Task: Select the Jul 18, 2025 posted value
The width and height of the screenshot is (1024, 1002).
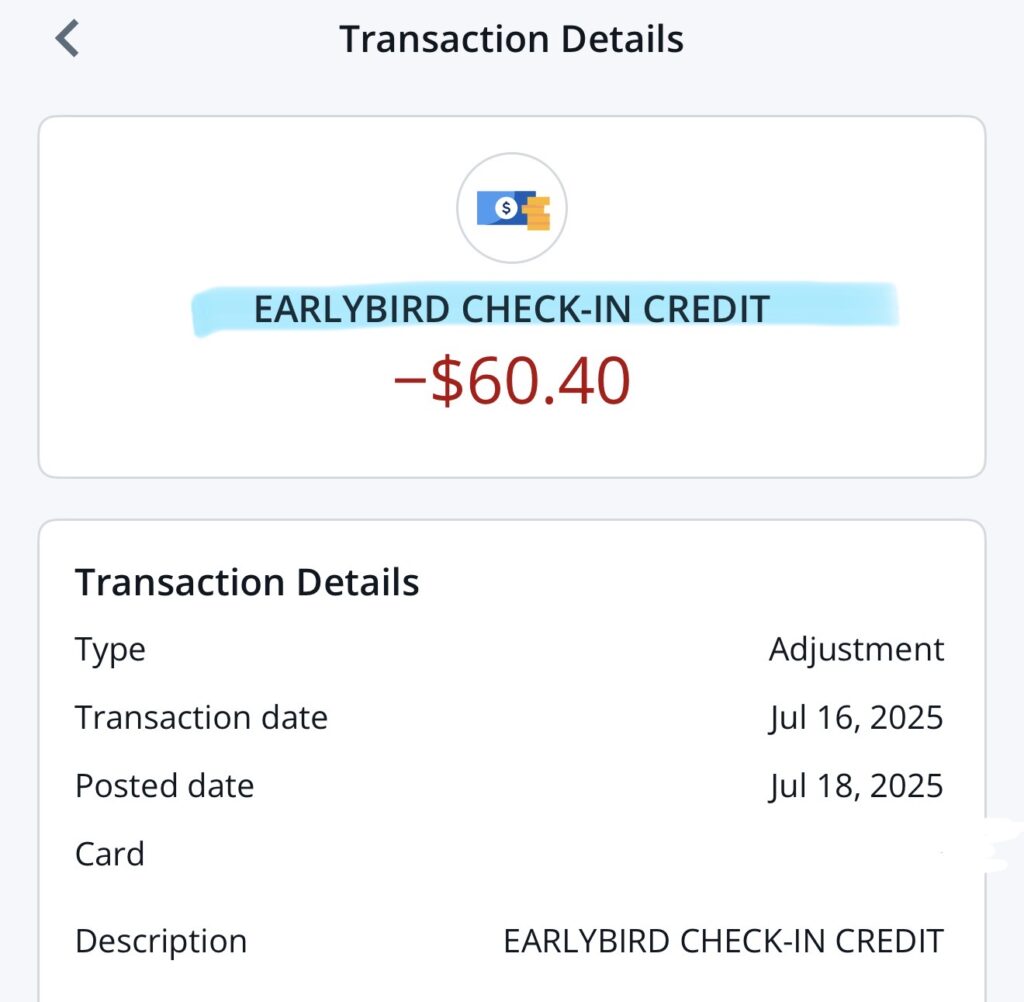Action: (x=856, y=786)
